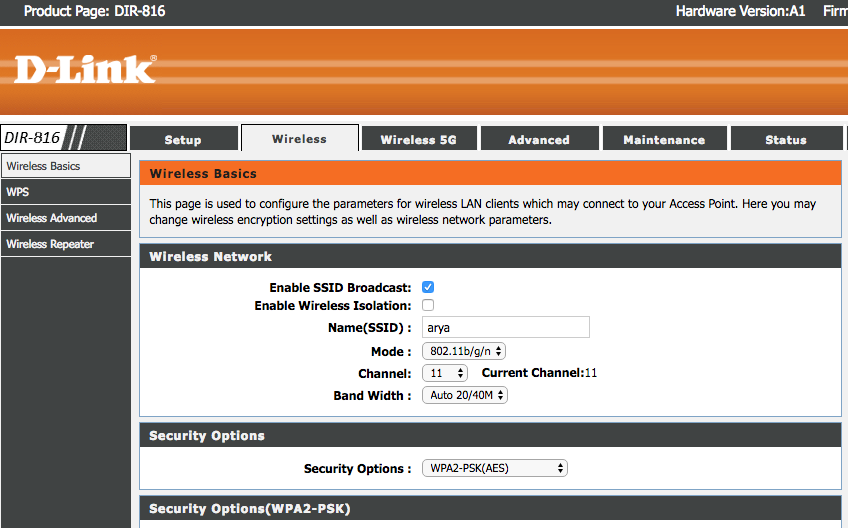The height and width of the screenshot is (528, 848).
Task: Open the WPS sidebar page
Action: [65, 192]
